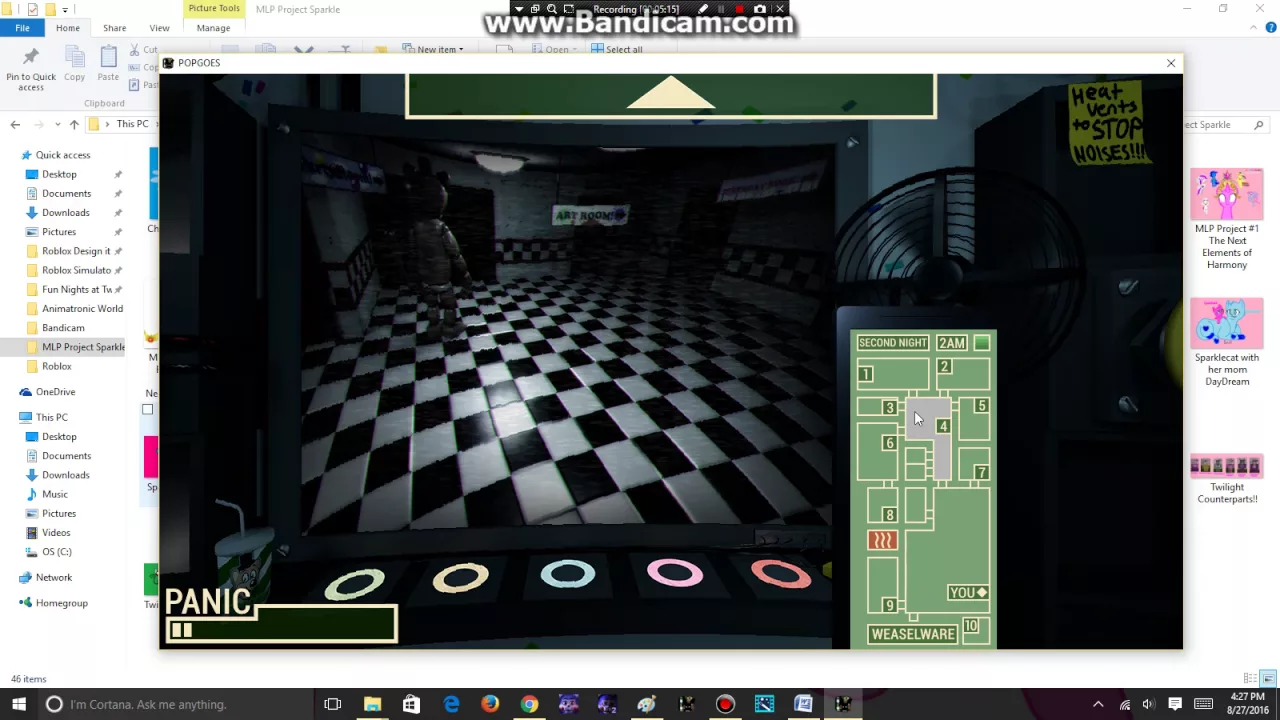Open Task View on taskbar
Screen dimensions: 1280x720
pyautogui.click(x=333, y=704)
